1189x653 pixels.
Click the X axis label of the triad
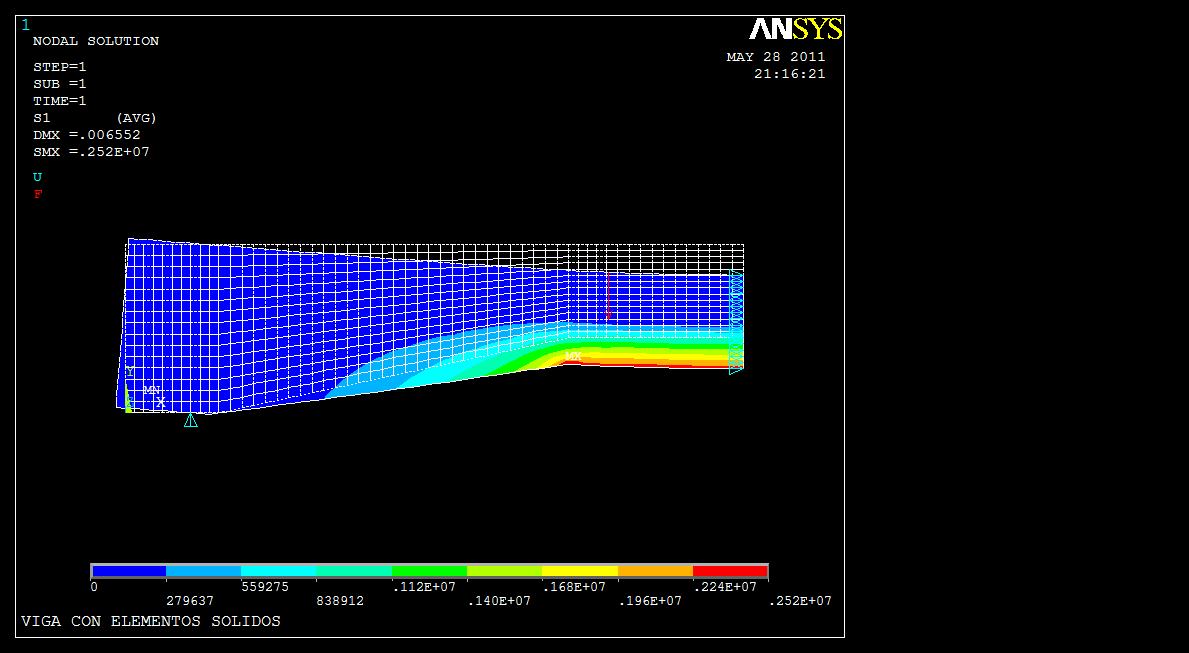click(160, 402)
